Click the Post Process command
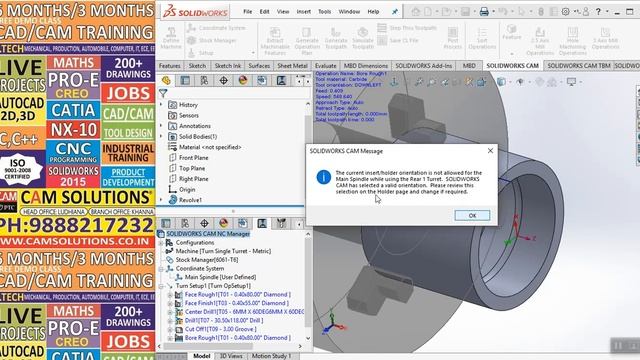The image size is (640, 360). click(x=452, y=38)
